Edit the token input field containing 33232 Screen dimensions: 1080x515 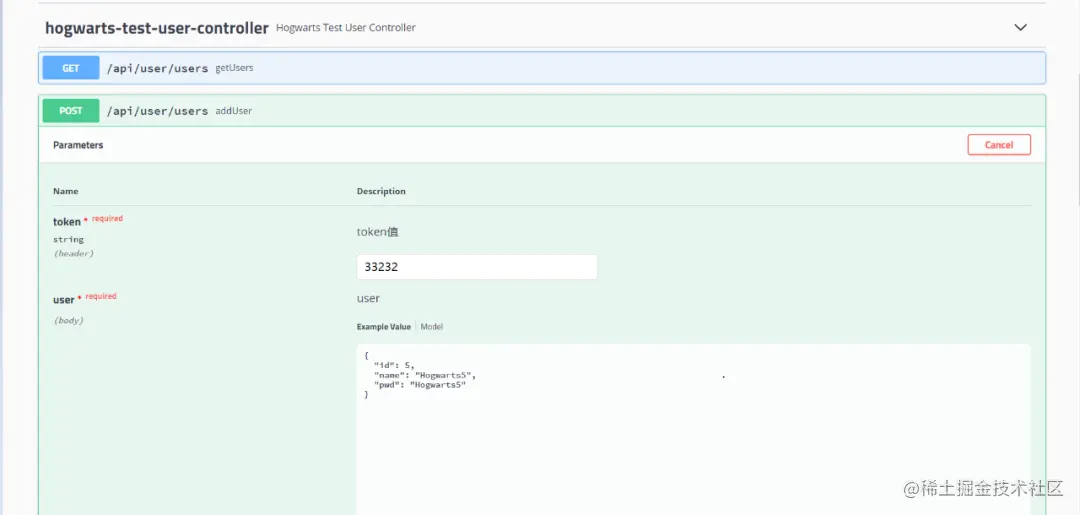[x=477, y=267]
